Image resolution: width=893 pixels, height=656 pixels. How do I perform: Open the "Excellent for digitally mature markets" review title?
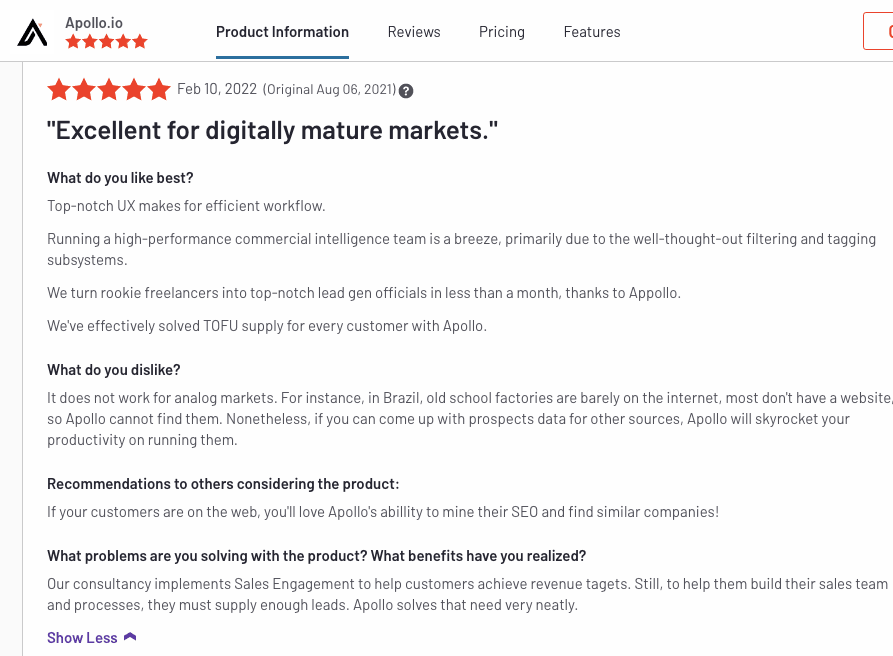[x=272, y=130]
